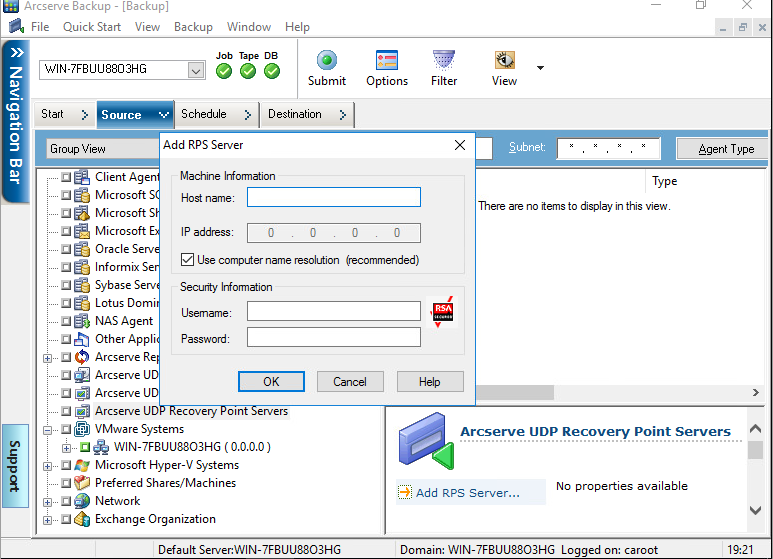Click the Add RPS Server arrow icon
The width and height of the screenshot is (773, 559).
click(x=405, y=492)
